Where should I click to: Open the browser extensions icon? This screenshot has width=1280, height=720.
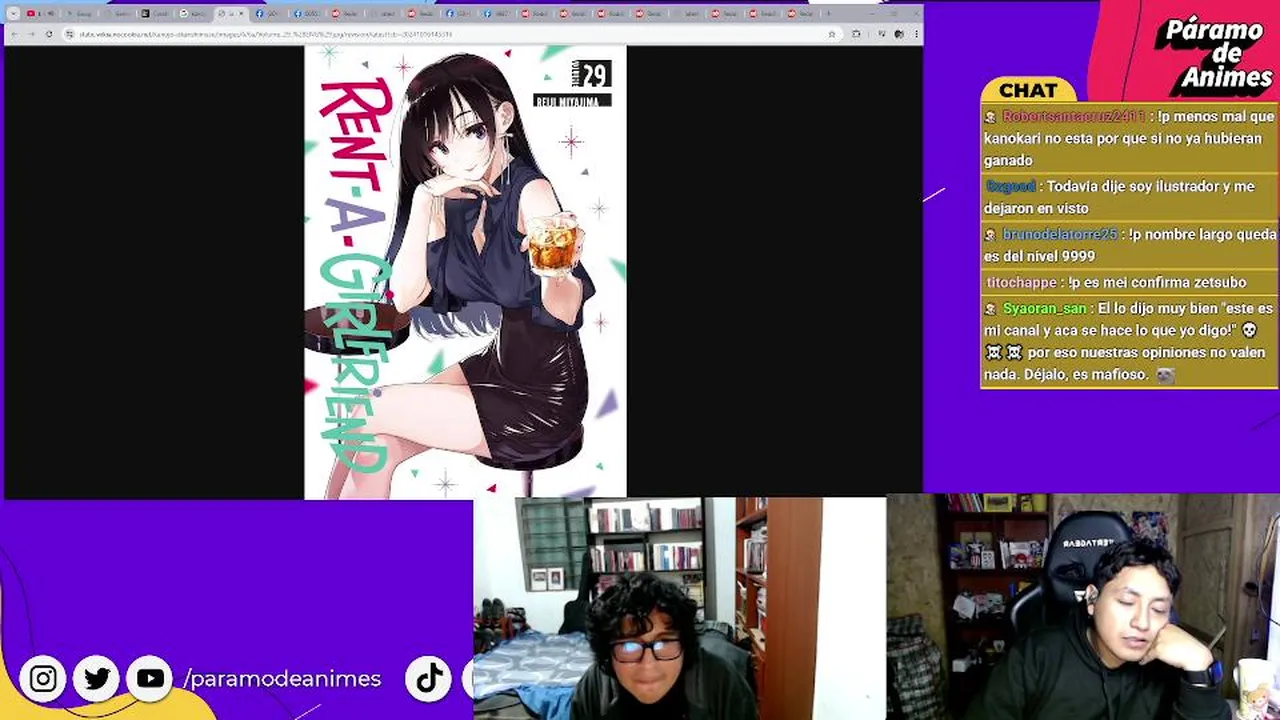pyautogui.click(x=856, y=34)
